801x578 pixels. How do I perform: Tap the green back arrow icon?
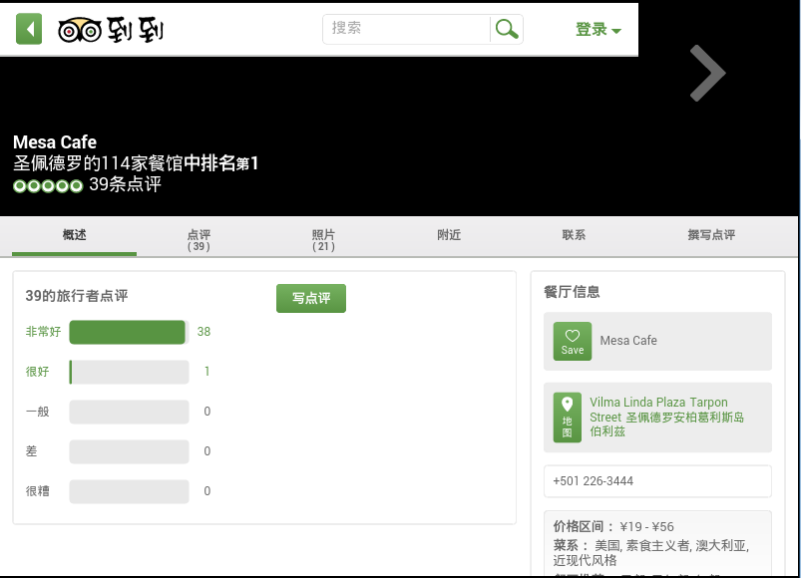point(29,29)
